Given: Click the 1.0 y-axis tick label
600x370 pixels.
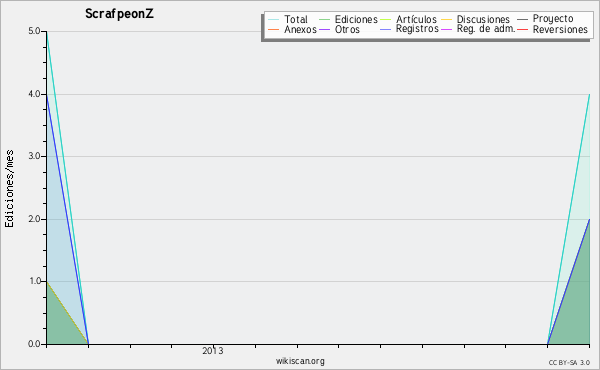Looking at the screenshot, I should (x=34, y=282).
